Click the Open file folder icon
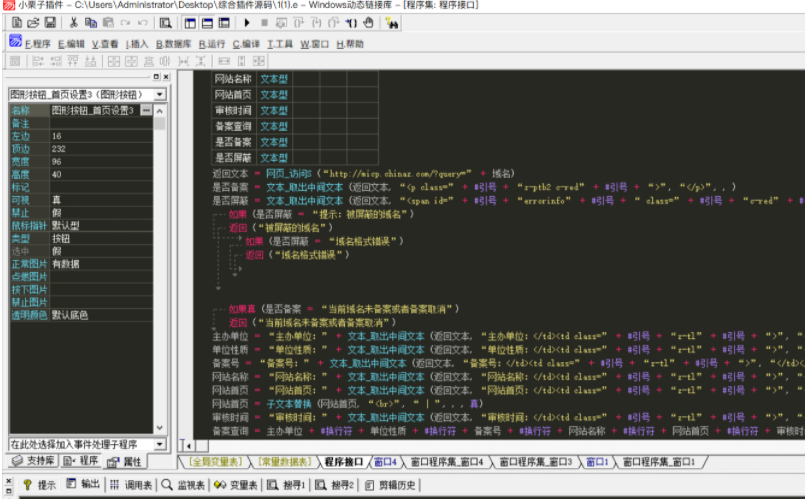The width and height of the screenshot is (811, 499). click(x=31, y=22)
